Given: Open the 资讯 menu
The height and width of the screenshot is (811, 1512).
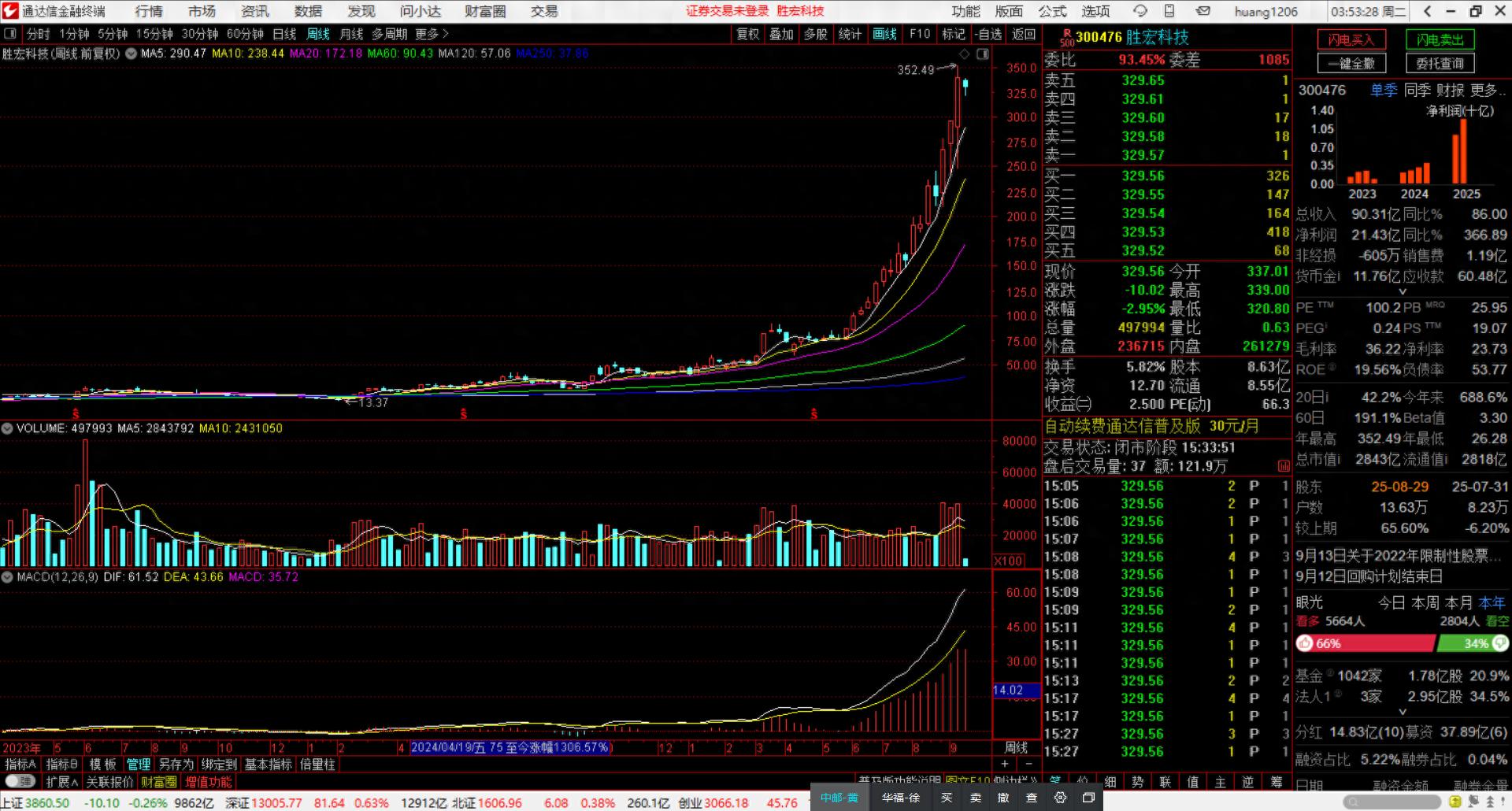Looking at the screenshot, I should (254, 11).
